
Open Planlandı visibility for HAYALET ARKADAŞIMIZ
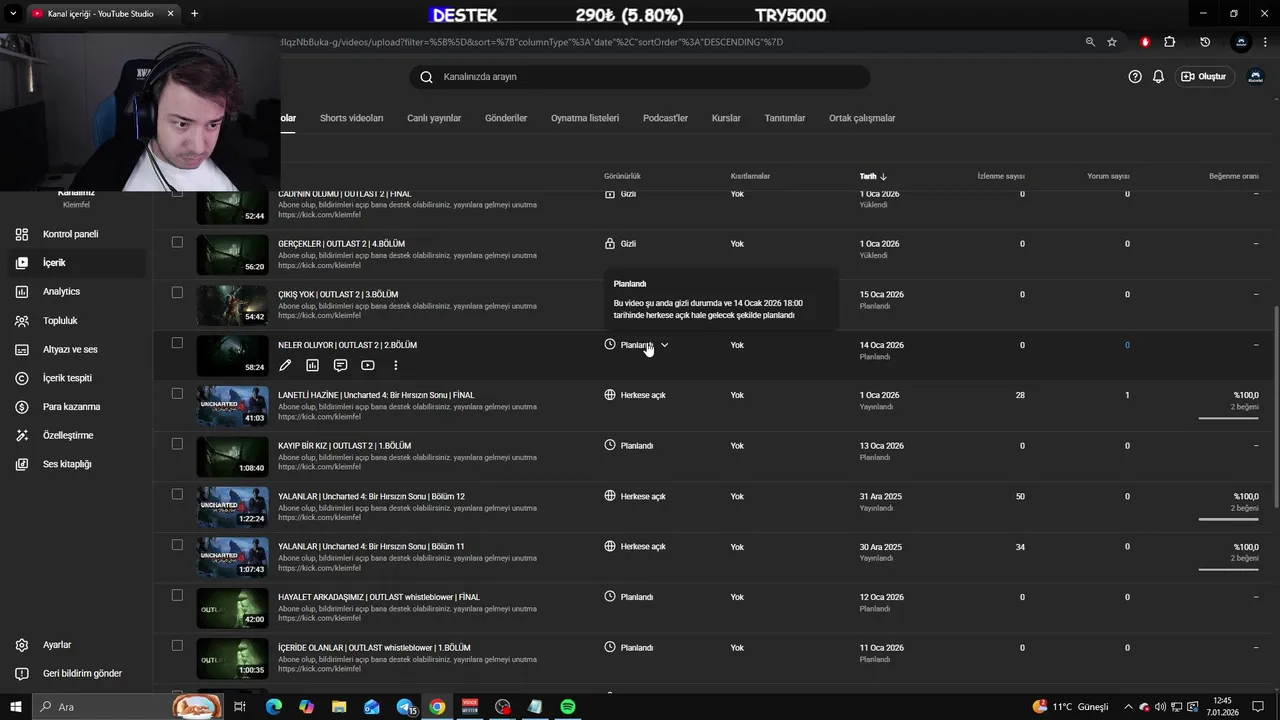[x=629, y=597]
